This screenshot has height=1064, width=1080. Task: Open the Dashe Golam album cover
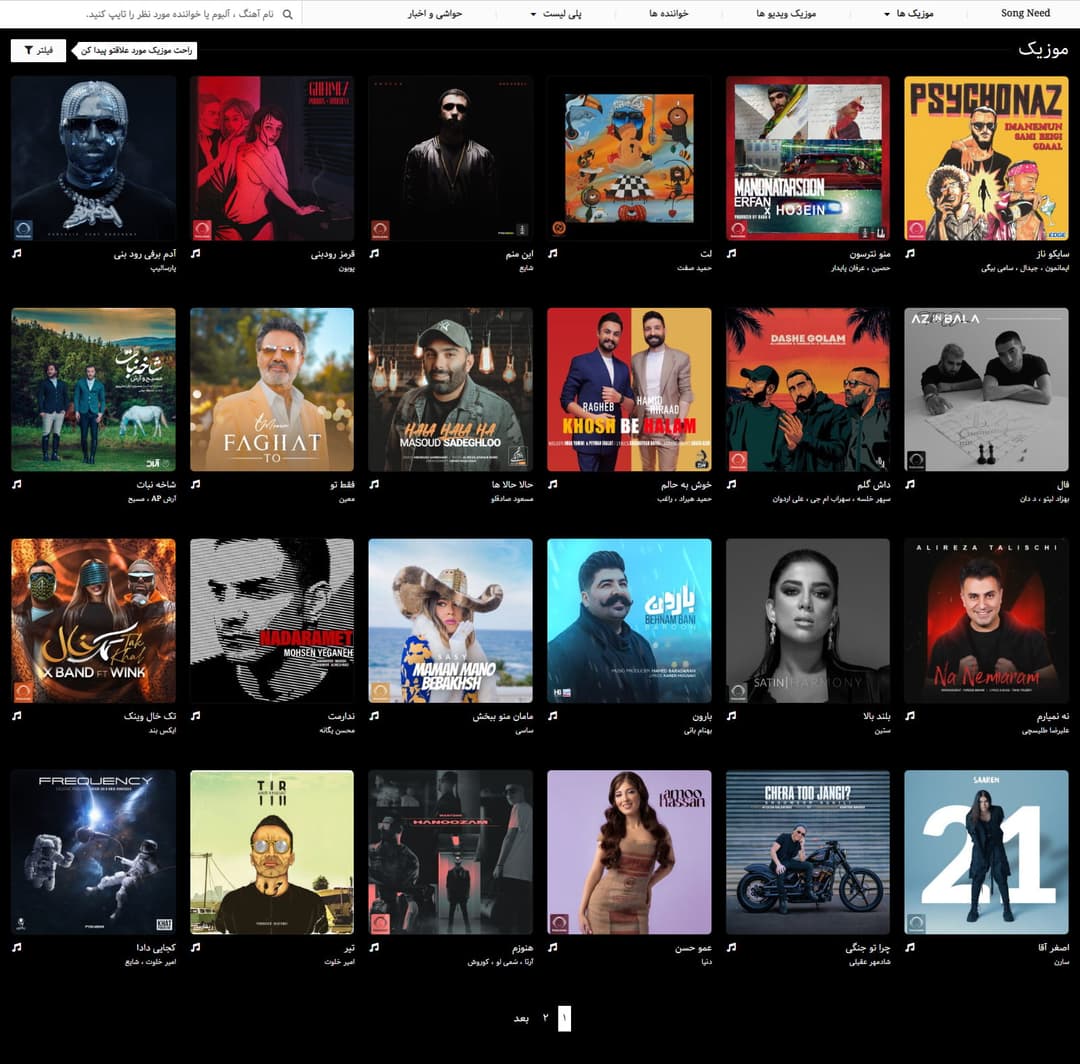(x=808, y=390)
